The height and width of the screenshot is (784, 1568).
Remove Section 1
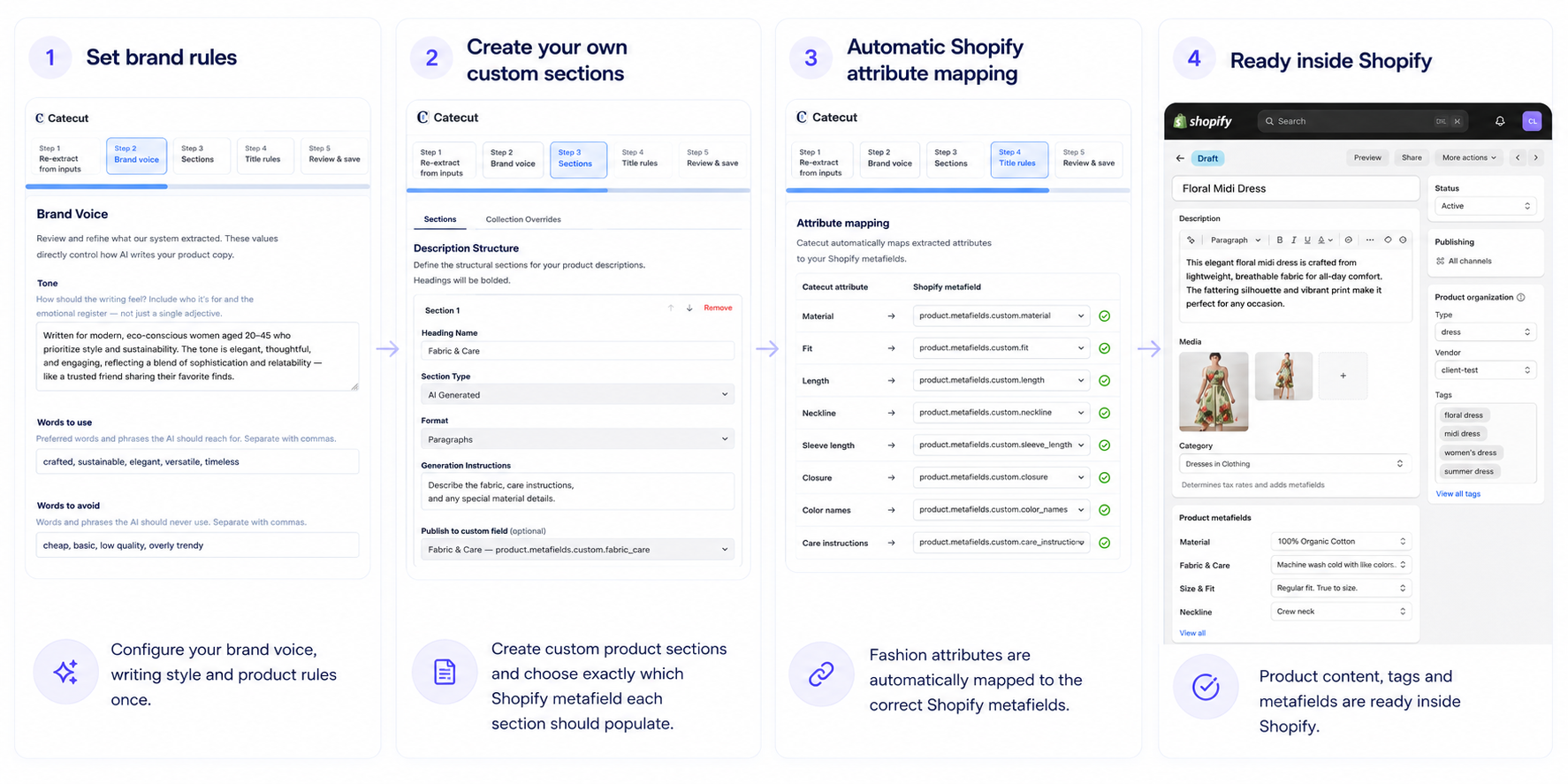coord(718,308)
